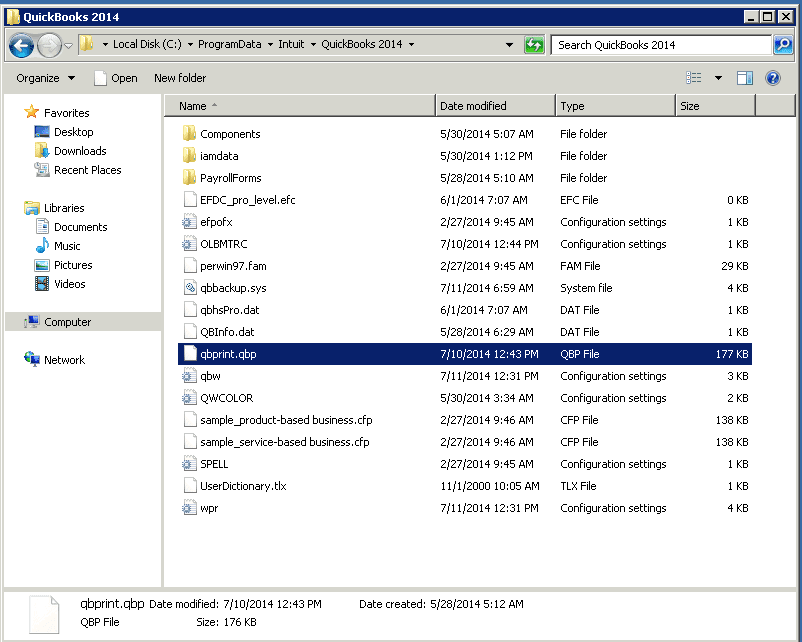Open the Documents library
Viewport: 802px width, 642px height.
(80, 227)
